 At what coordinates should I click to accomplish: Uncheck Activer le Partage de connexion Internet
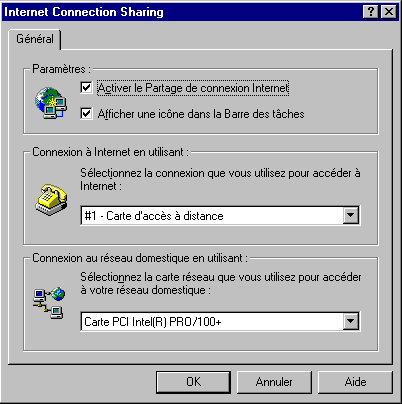pos(86,88)
